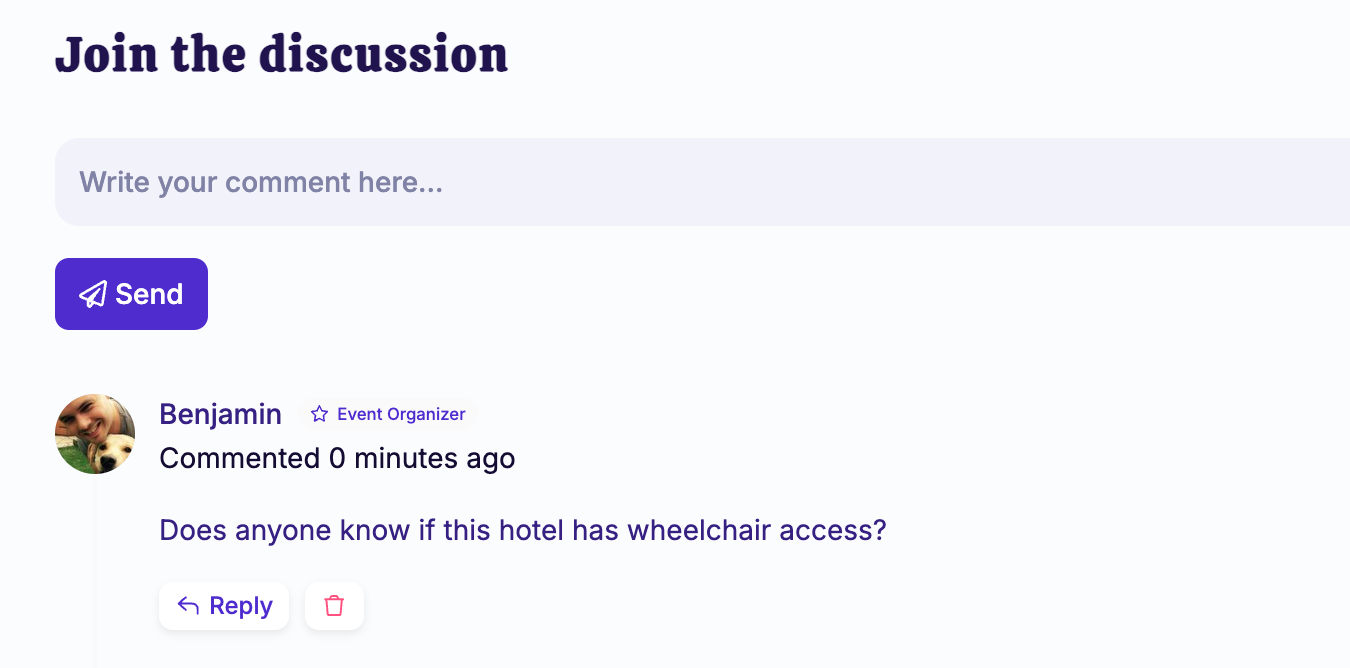
Task: Click the Benjamin username
Action: pyautogui.click(x=220, y=414)
